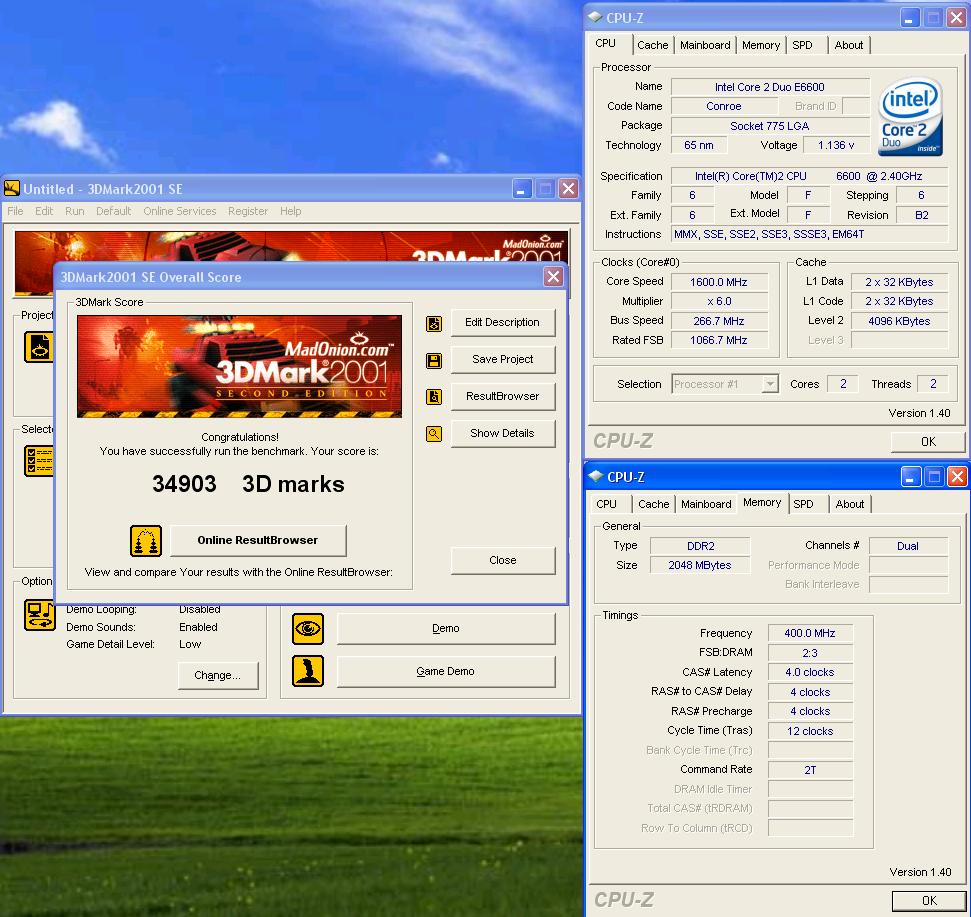Open the Edit menu in 3DMark2001

pos(43,211)
